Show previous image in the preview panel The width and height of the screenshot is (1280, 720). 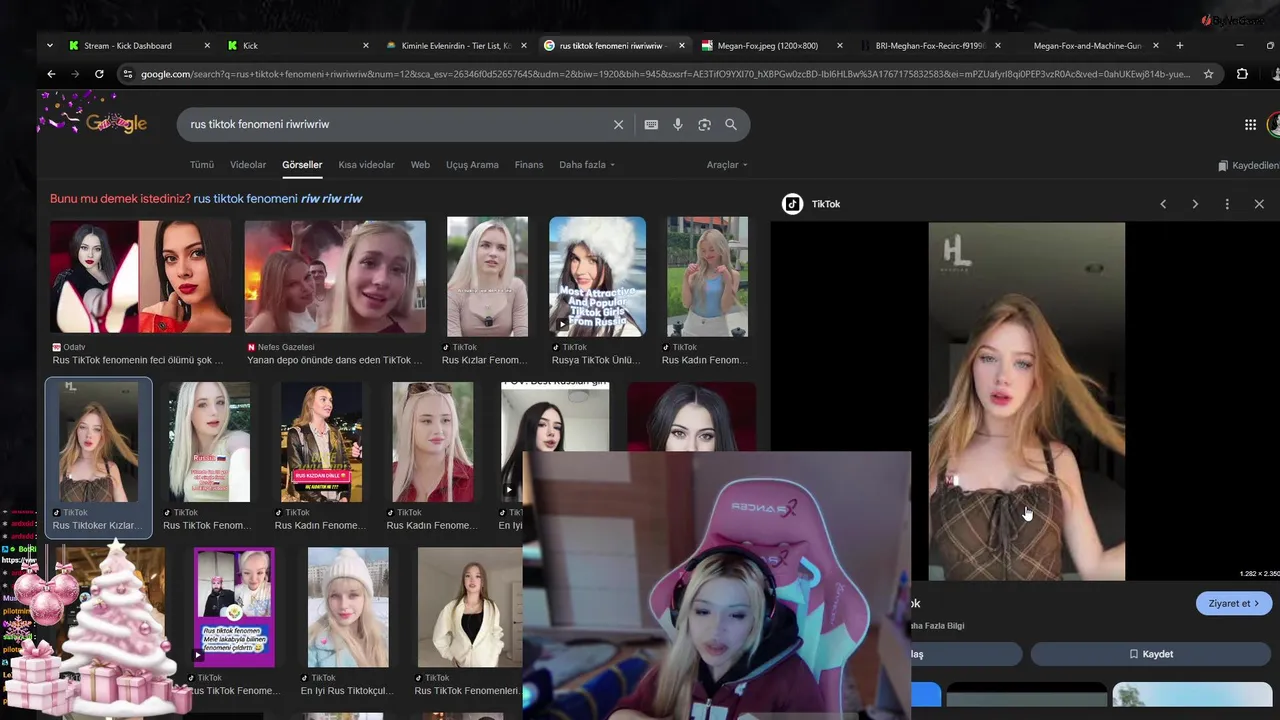[x=1163, y=204]
